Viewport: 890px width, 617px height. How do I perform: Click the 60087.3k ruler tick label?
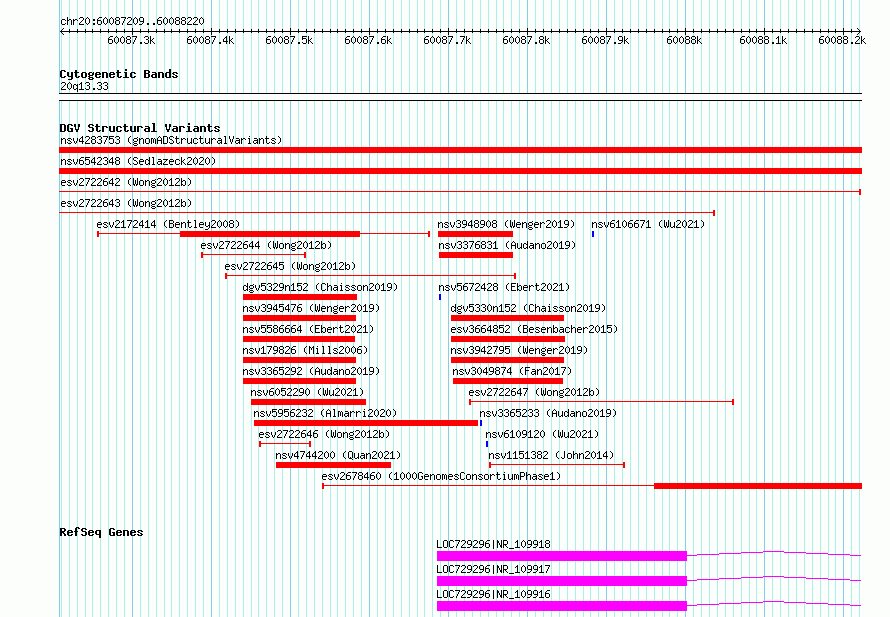pos(131,40)
